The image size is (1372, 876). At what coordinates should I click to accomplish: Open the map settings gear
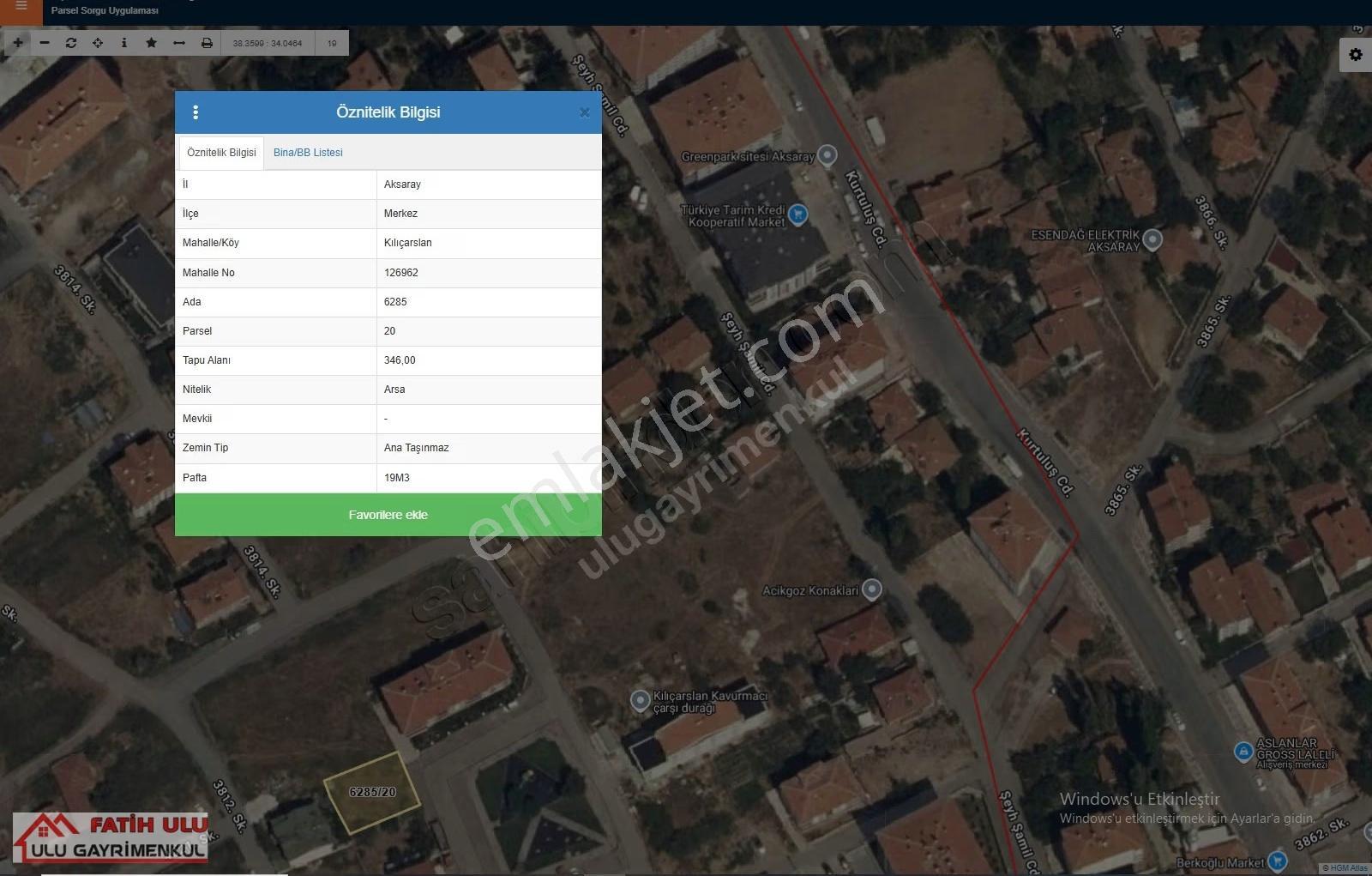tap(1356, 55)
